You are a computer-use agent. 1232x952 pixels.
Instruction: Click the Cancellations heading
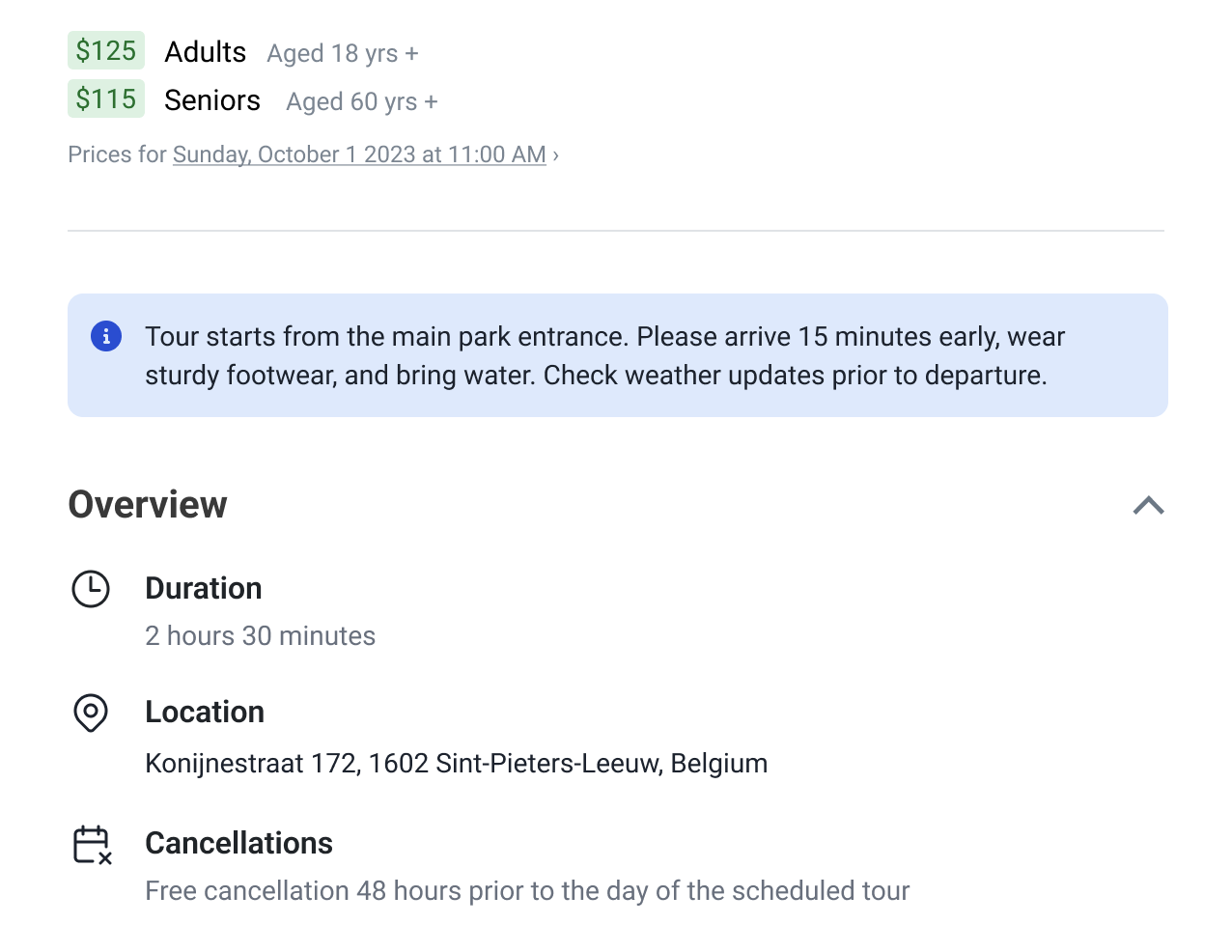pyautogui.click(x=238, y=843)
